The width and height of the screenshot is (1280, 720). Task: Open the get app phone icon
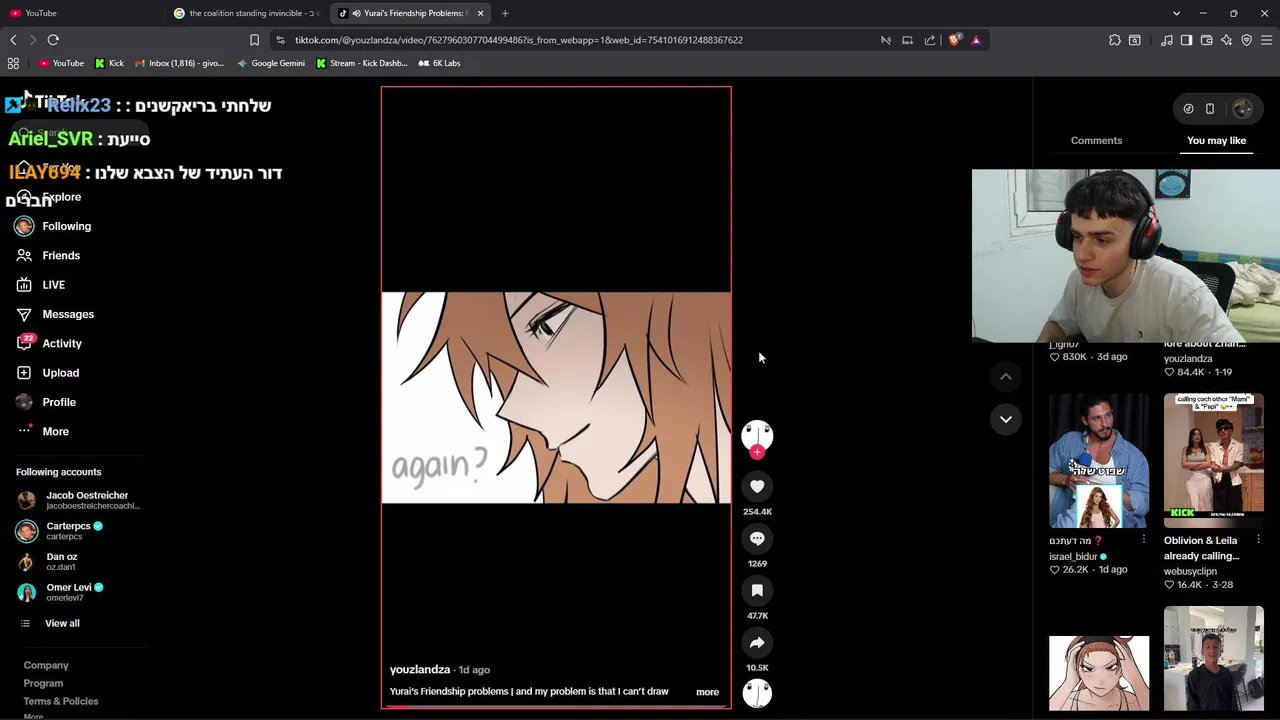coord(1210,108)
